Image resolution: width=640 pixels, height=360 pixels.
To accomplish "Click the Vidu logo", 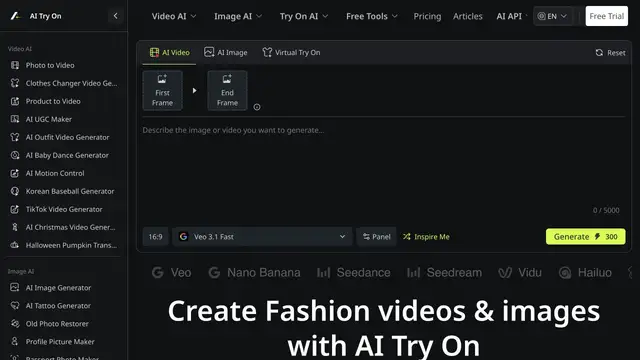I will 520,273.
